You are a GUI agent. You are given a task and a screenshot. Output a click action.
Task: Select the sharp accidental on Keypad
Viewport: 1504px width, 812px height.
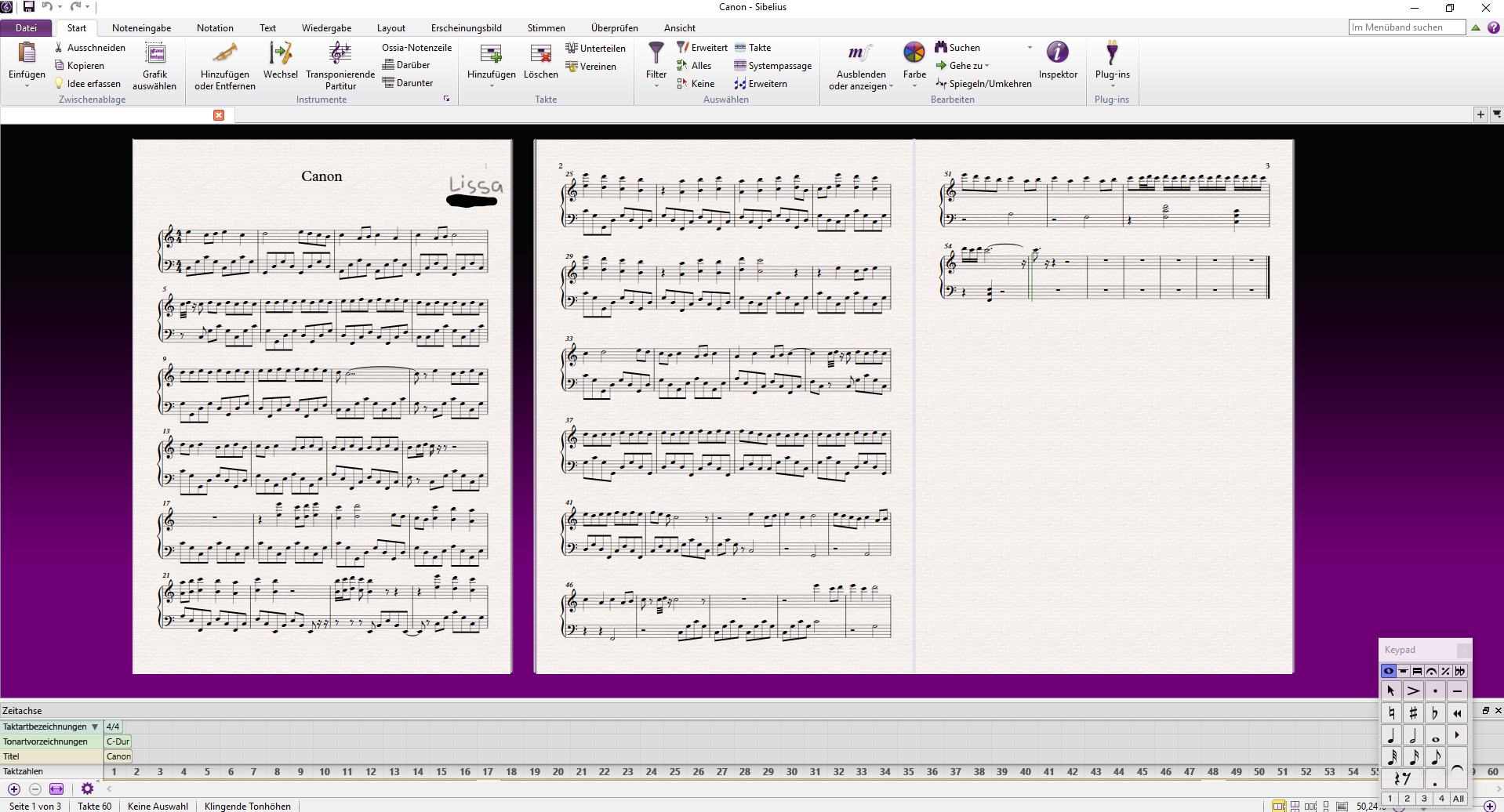tap(1413, 713)
